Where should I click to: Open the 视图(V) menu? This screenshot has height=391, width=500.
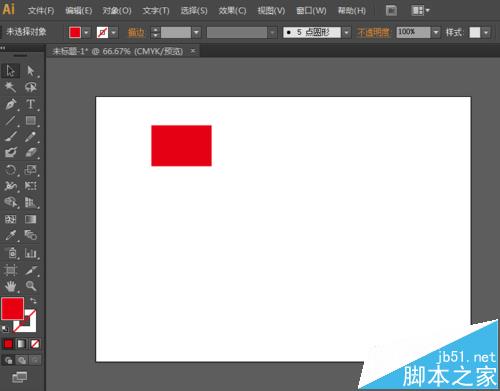pyautogui.click(x=271, y=11)
